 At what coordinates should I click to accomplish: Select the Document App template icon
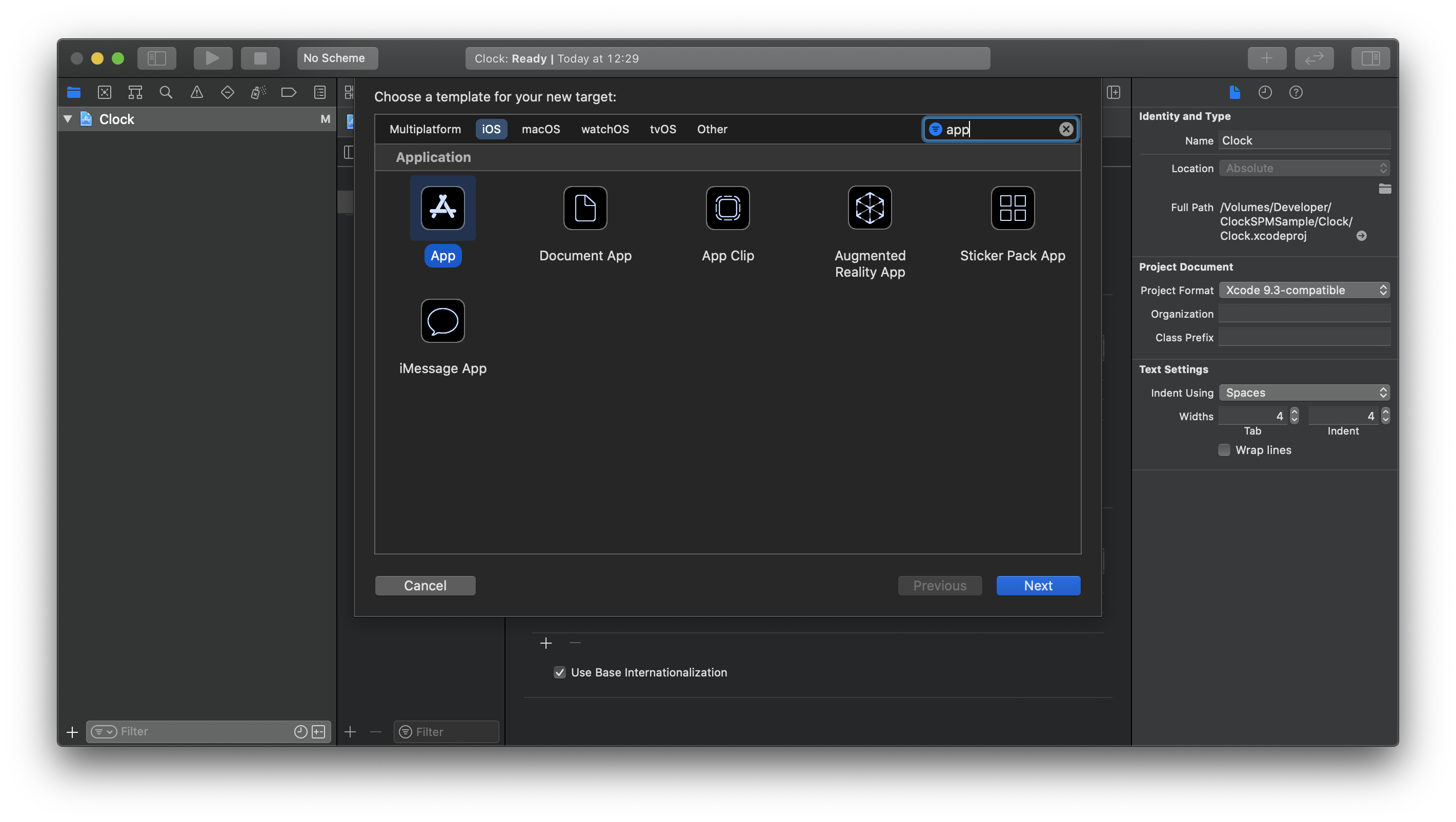tap(585, 208)
